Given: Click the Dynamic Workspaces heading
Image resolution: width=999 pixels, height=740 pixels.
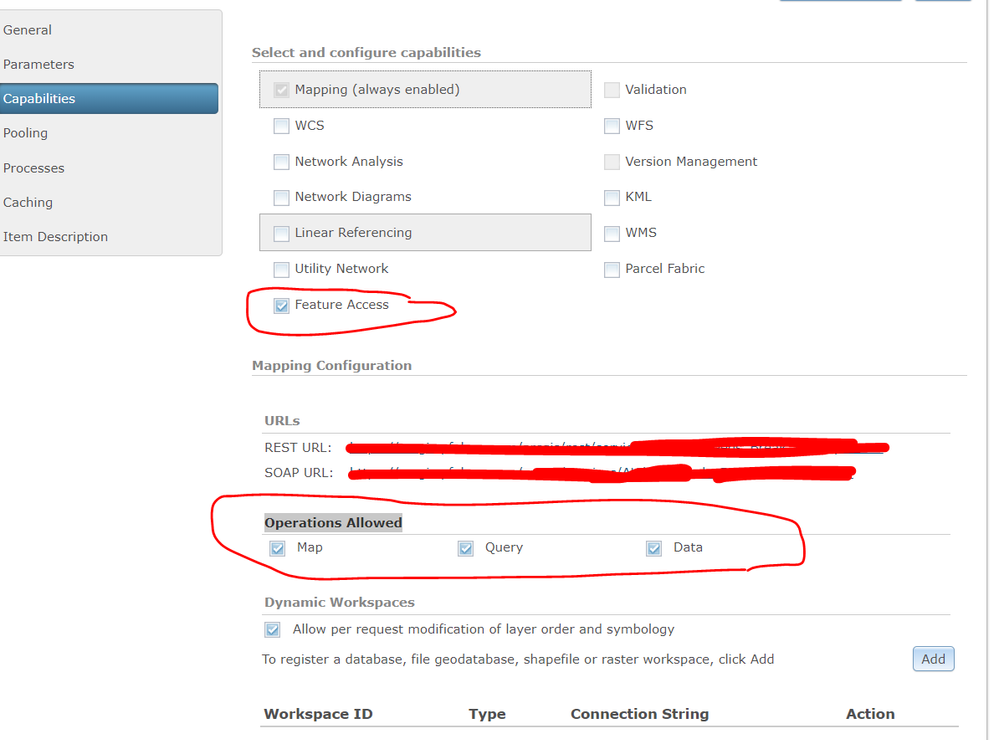Looking at the screenshot, I should click(340, 602).
